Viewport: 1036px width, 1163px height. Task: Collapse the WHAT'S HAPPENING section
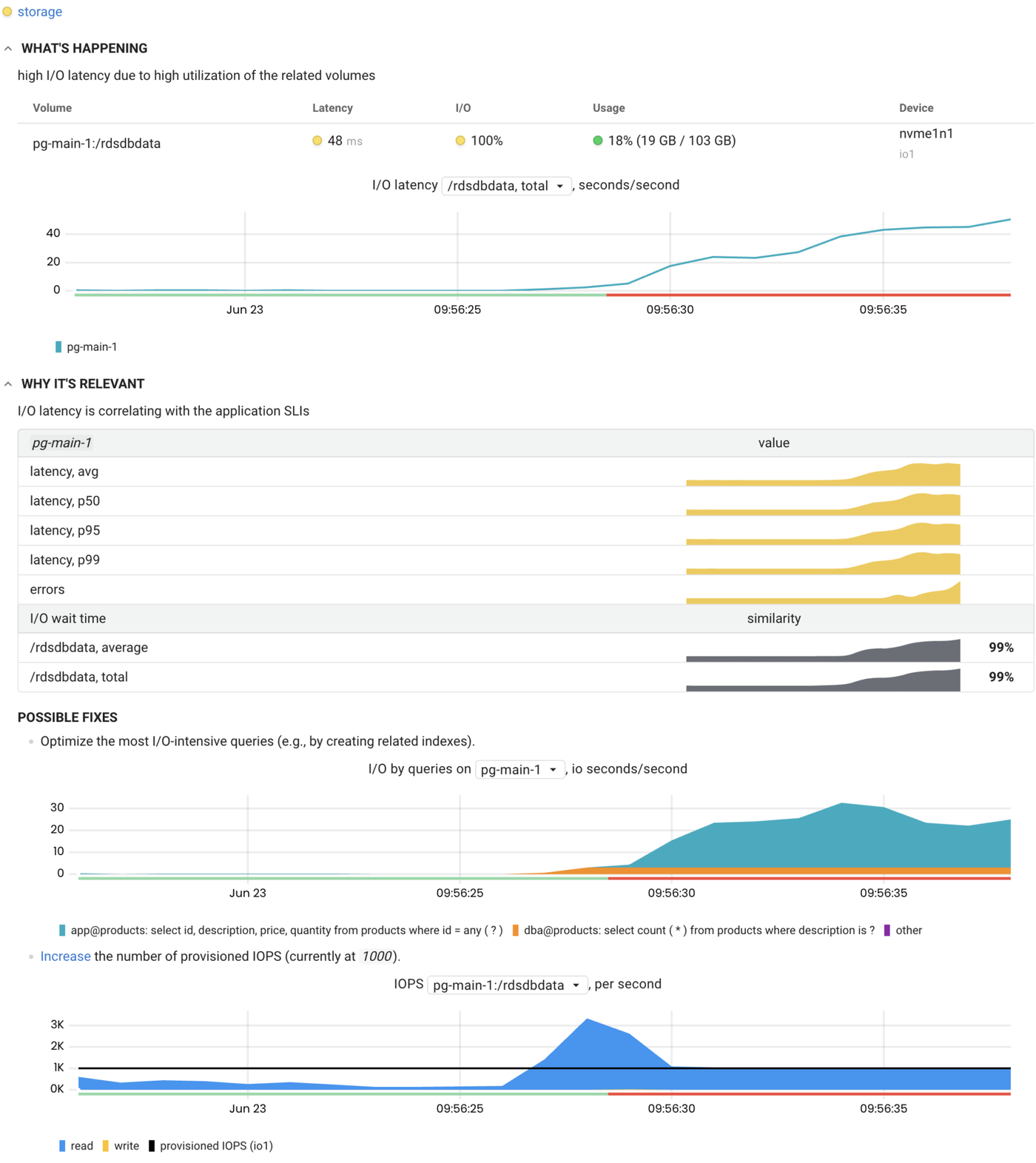pos(8,49)
